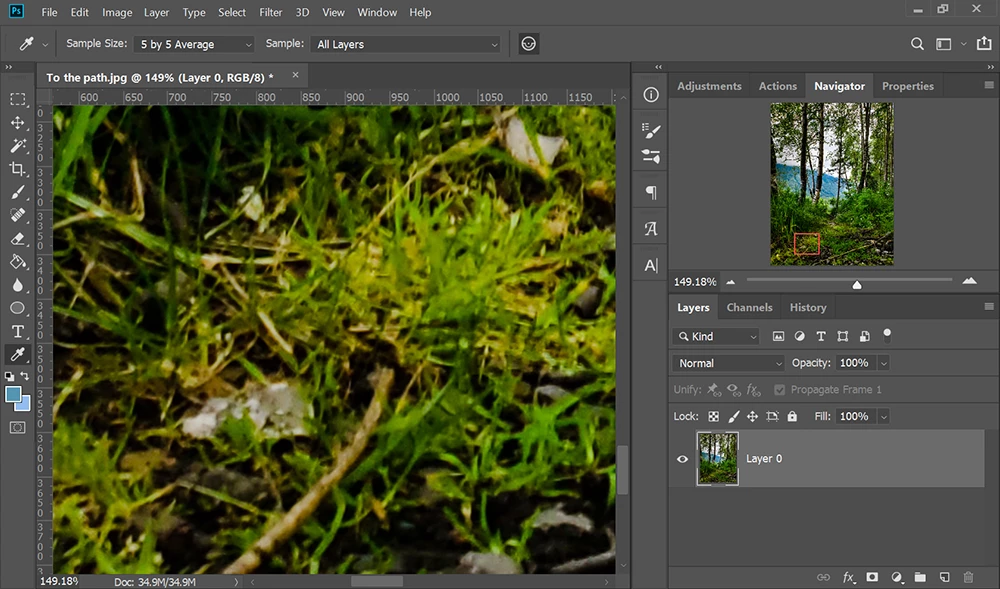Toggle lock all

point(792,416)
